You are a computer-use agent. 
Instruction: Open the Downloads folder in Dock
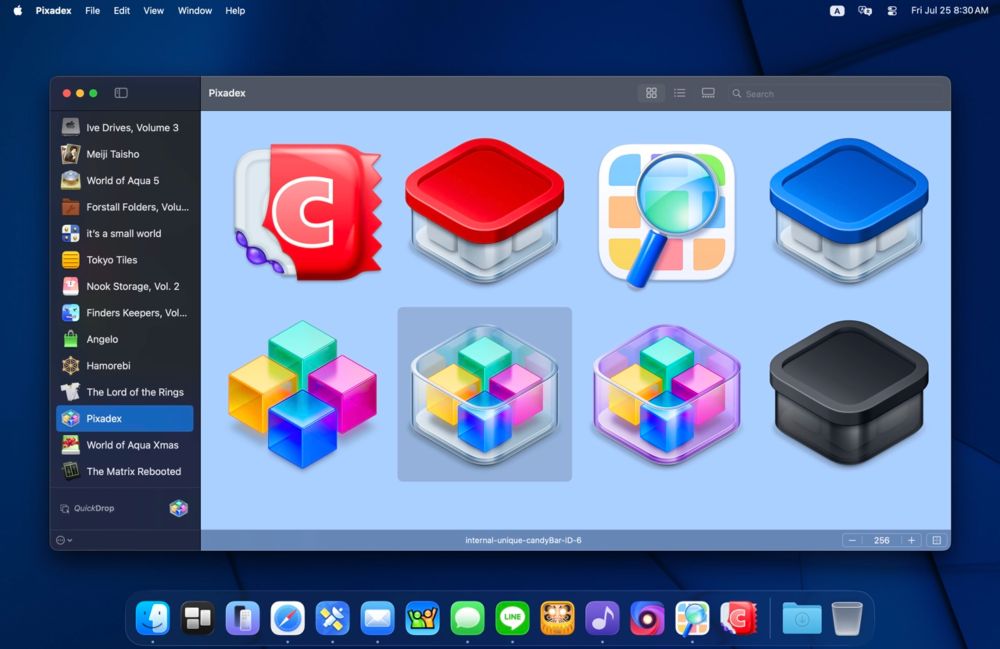click(x=802, y=618)
